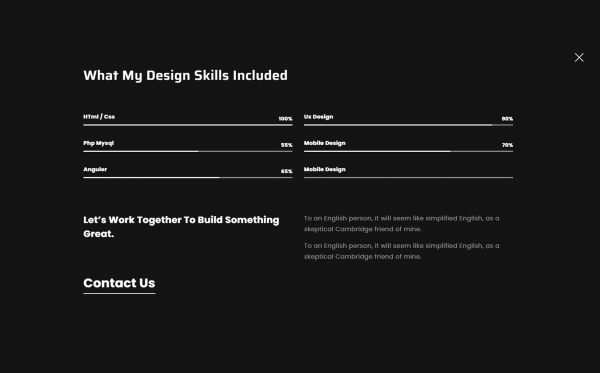Click the Ux Design progress bar
The height and width of the screenshot is (373, 600).
pyautogui.click(x=408, y=125)
